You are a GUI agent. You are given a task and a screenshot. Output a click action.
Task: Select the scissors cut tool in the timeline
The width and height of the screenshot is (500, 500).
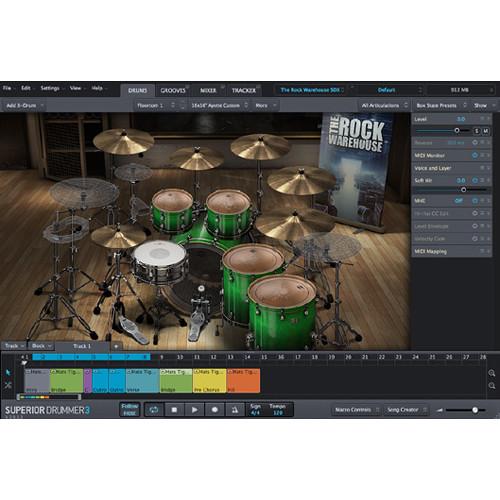pyautogui.click(x=8, y=385)
